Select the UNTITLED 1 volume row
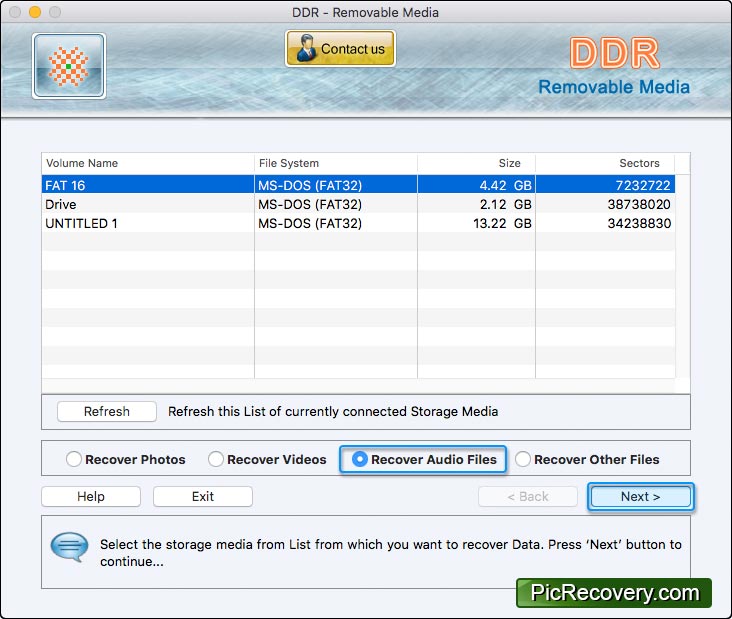This screenshot has width=732, height=619. [358, 223]
